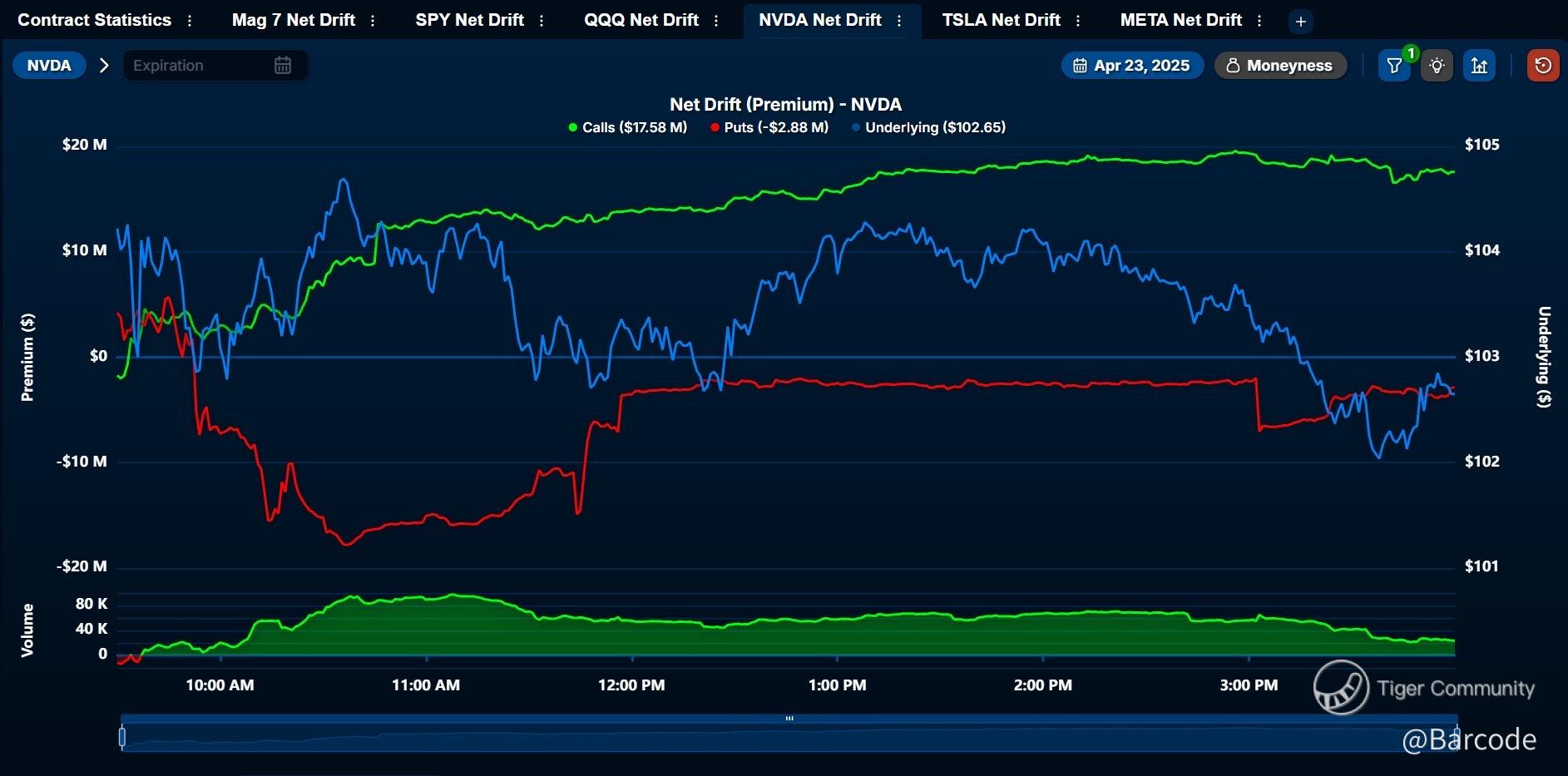The height and width of the screenshot is (776, 1568).
Task: Open kebab menu next to SPY Net Drift
Action: tap(542, 21)
